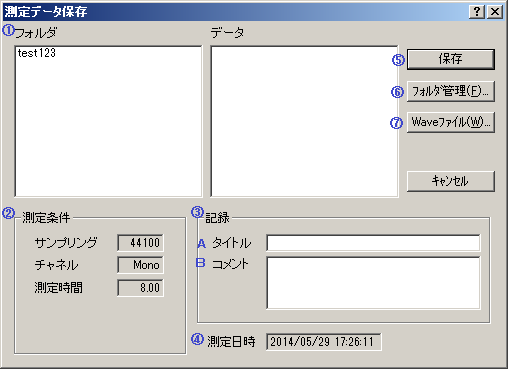The image size is (508, 369).
Task: Select the test123 folder entry
Action: (x=37, y=53)
